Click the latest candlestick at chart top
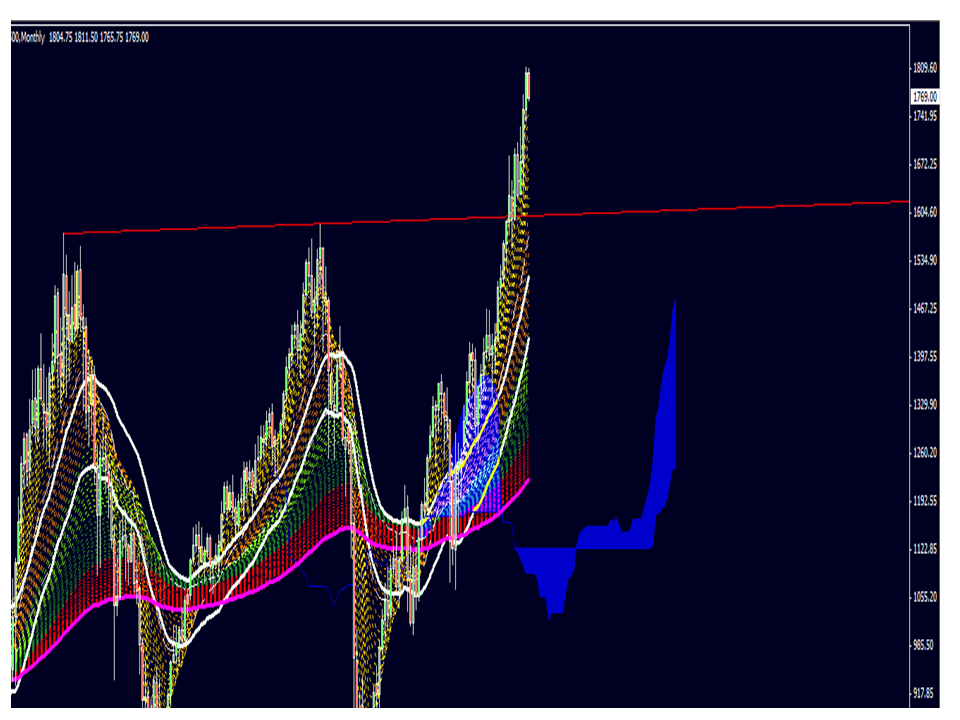This screenshot has height=720, width=960. [x=527, y=85]
